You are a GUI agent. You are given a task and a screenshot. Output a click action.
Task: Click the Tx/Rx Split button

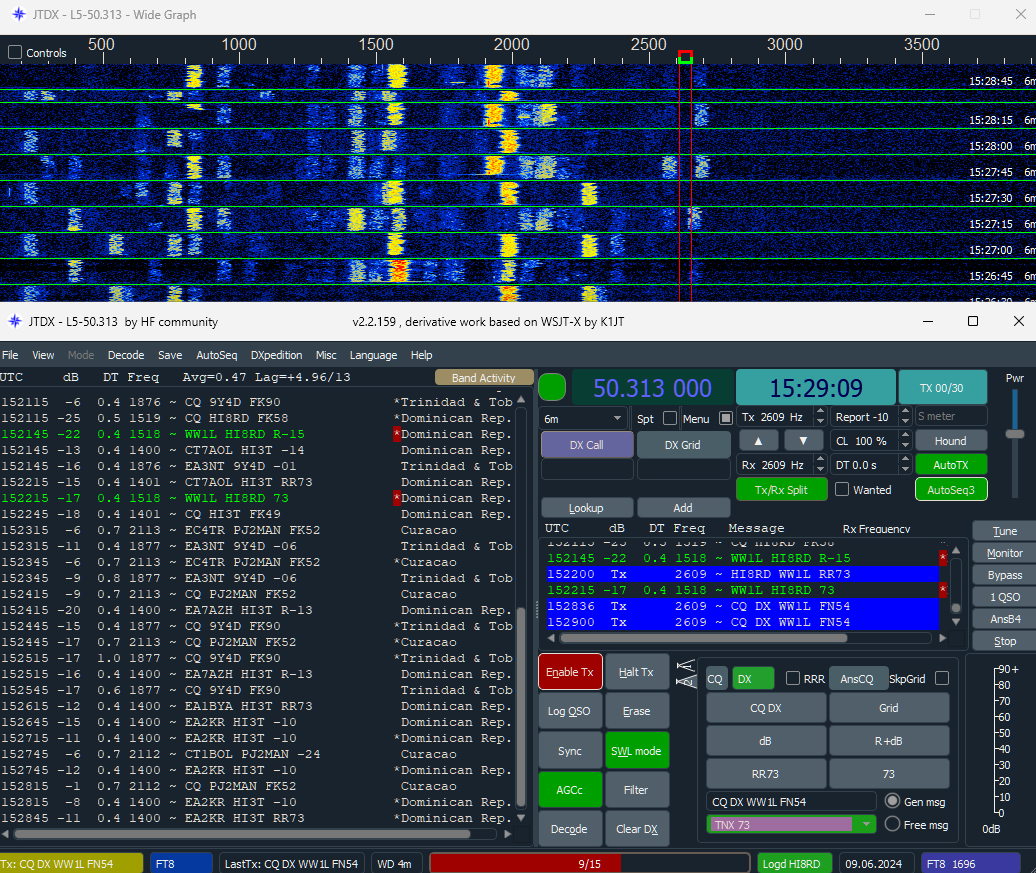(781, 490)
